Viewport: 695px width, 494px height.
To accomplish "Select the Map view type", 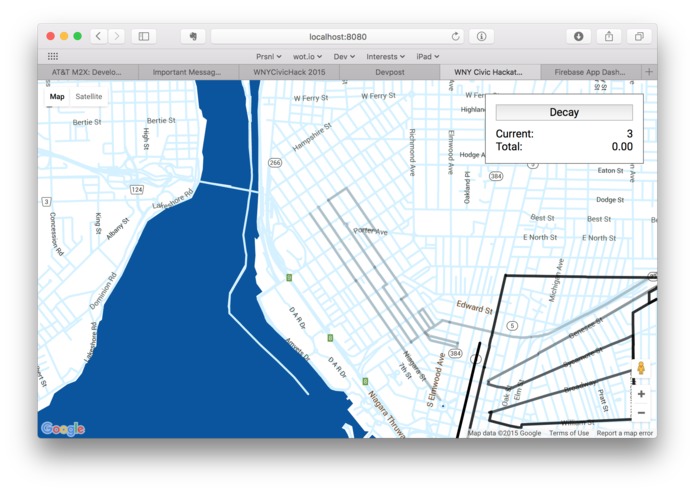I will tap(57, 97).
